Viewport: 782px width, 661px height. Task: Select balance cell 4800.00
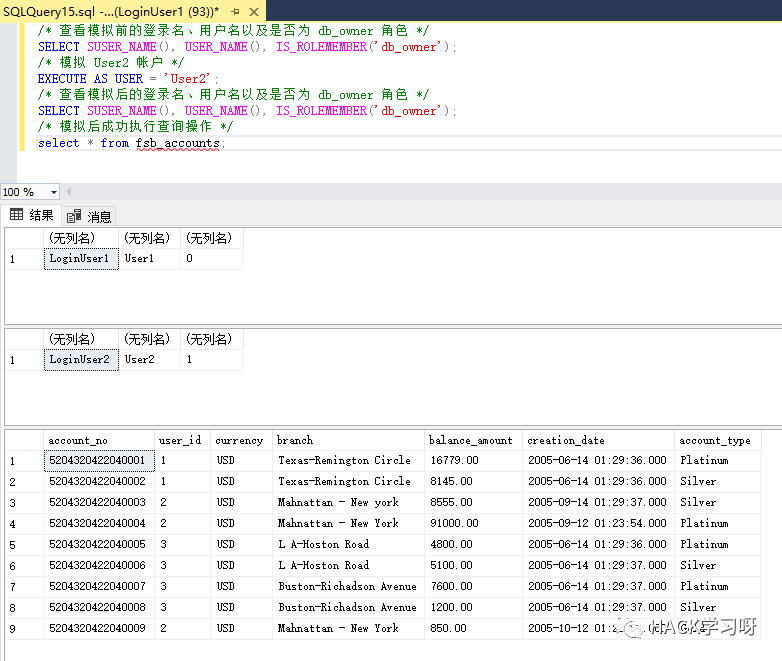pyautogui.click(x=473, y=544)
